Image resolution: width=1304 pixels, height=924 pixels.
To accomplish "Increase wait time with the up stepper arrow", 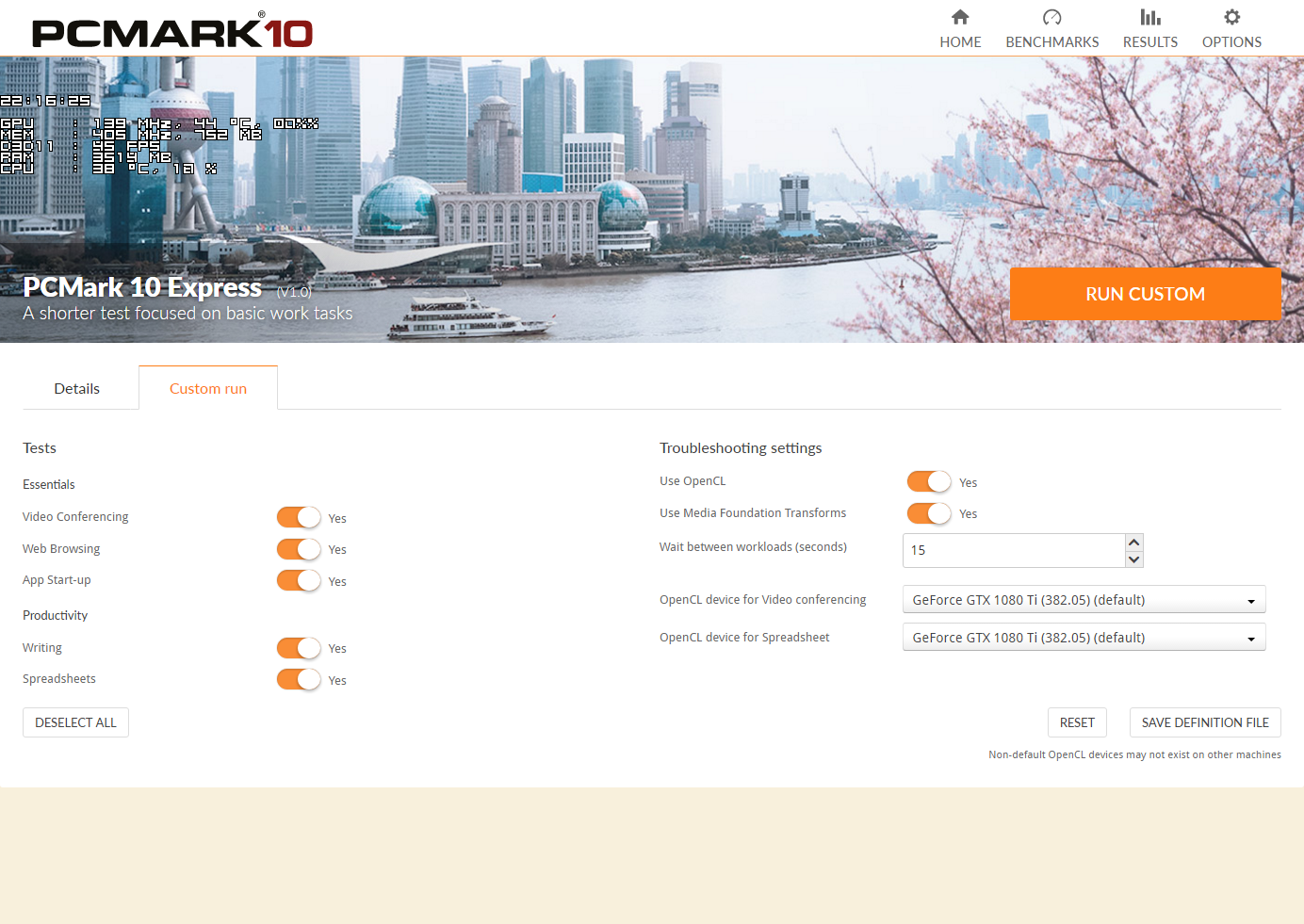I will (1134, 541).
